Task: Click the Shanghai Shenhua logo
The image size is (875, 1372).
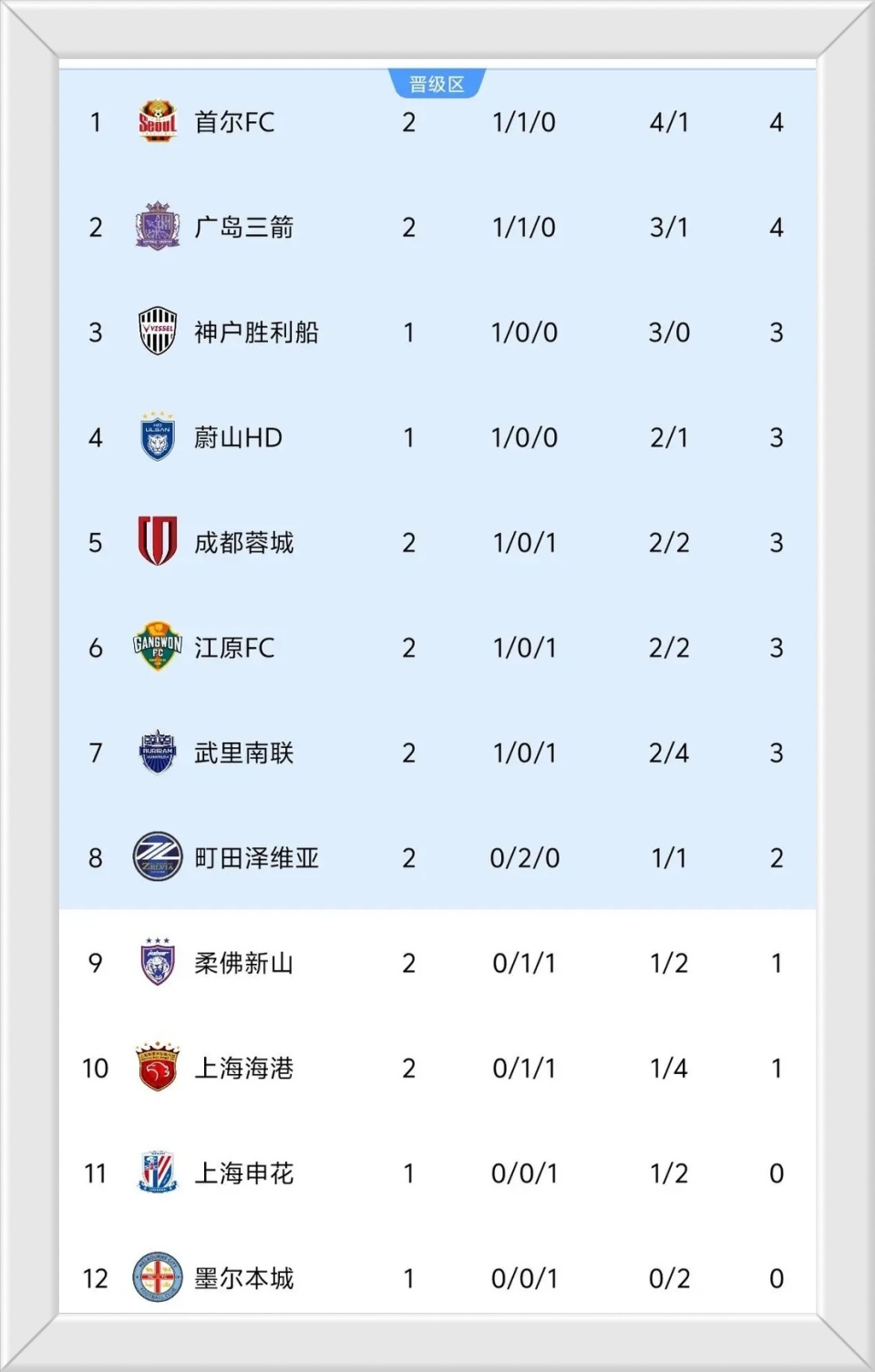Action: (157, 1172)
